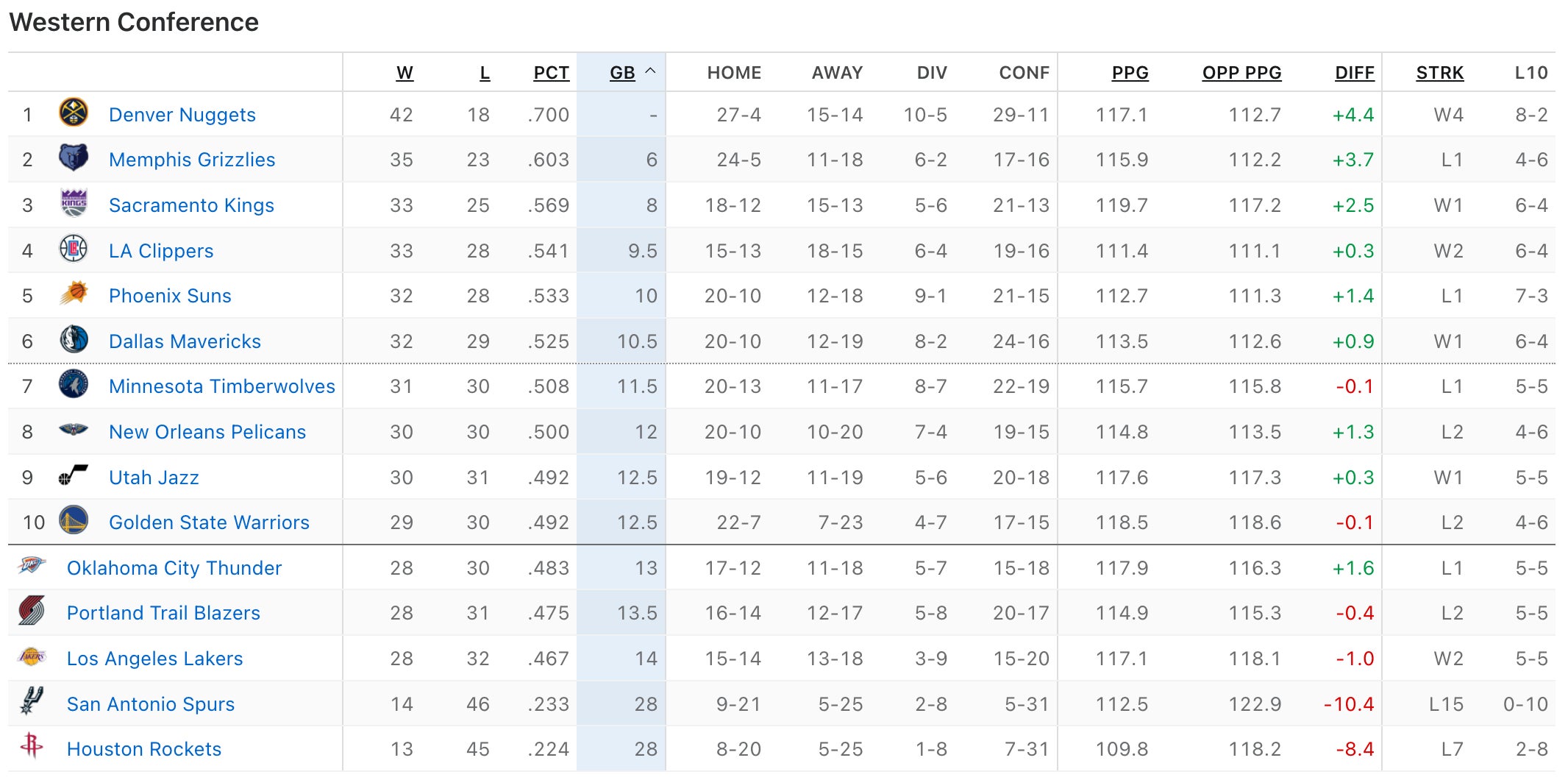Sort by the PPG column header
The image size is (1568, 780).
point(1130,73)
